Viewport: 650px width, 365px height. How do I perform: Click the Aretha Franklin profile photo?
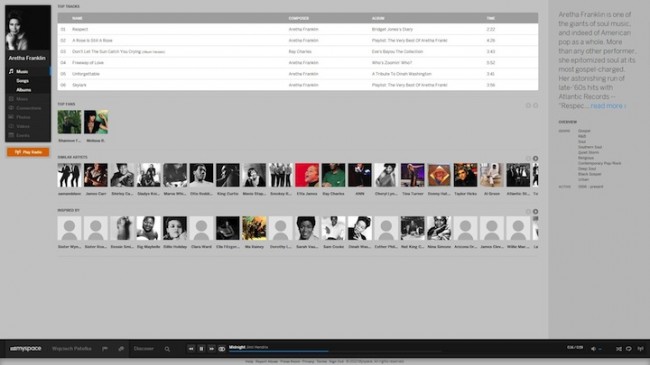[x=28, y=28]
